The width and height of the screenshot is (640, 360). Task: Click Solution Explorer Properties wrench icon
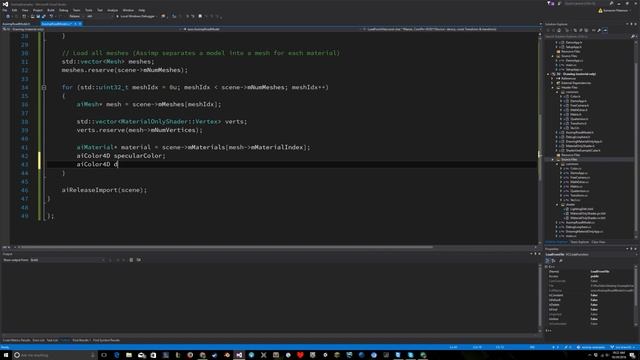point(598,30)
